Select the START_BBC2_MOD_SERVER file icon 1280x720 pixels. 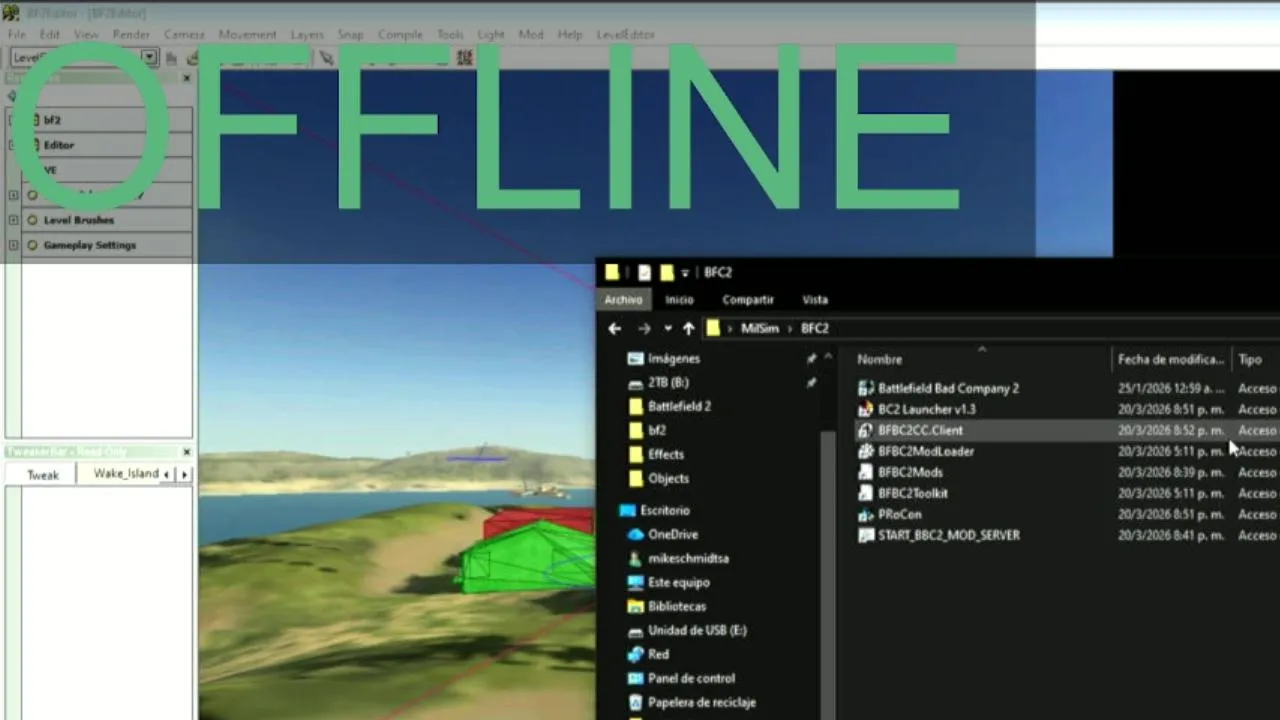point(866,535)
